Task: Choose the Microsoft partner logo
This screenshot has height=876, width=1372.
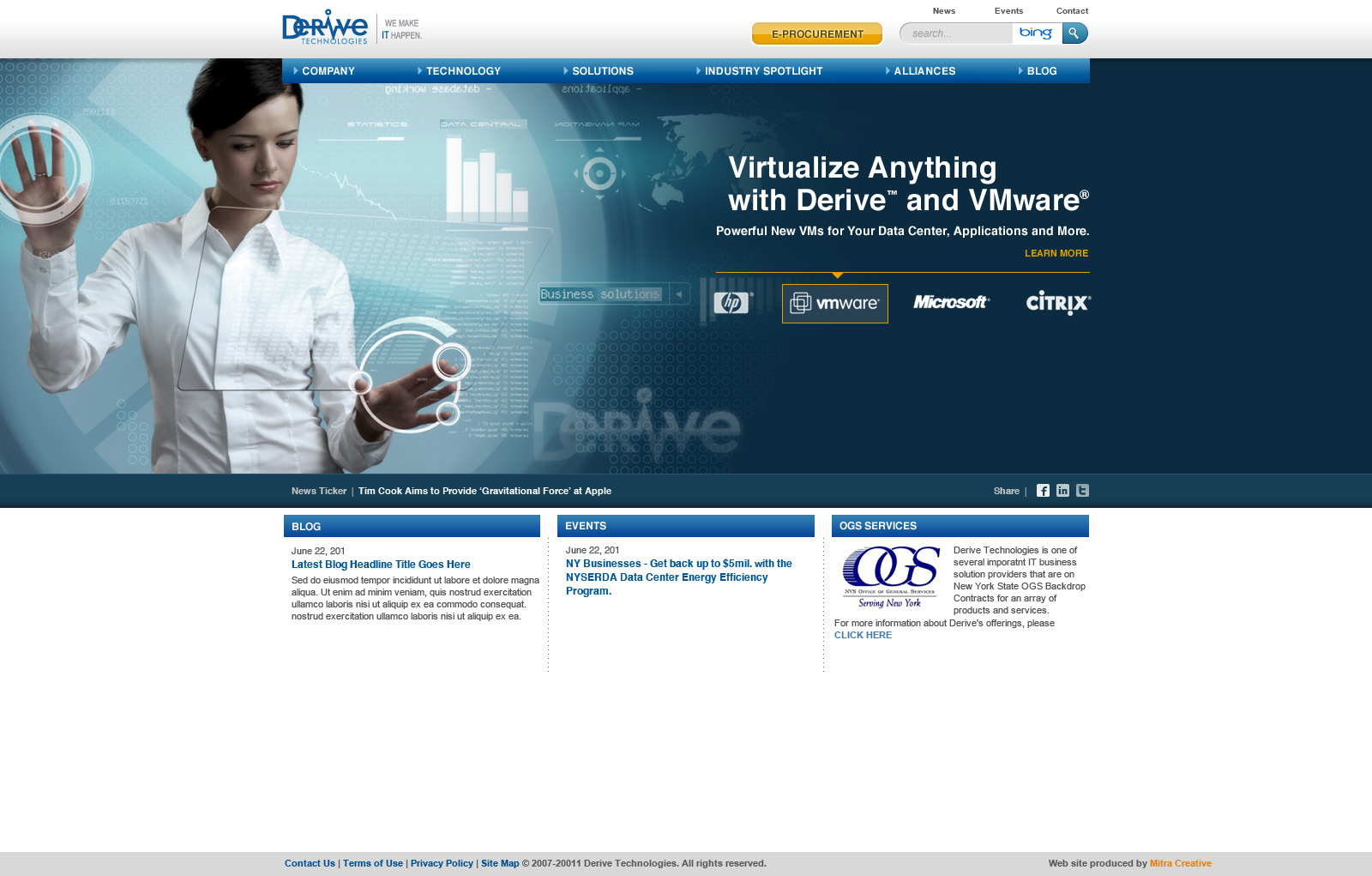Action: coord(951,303)
